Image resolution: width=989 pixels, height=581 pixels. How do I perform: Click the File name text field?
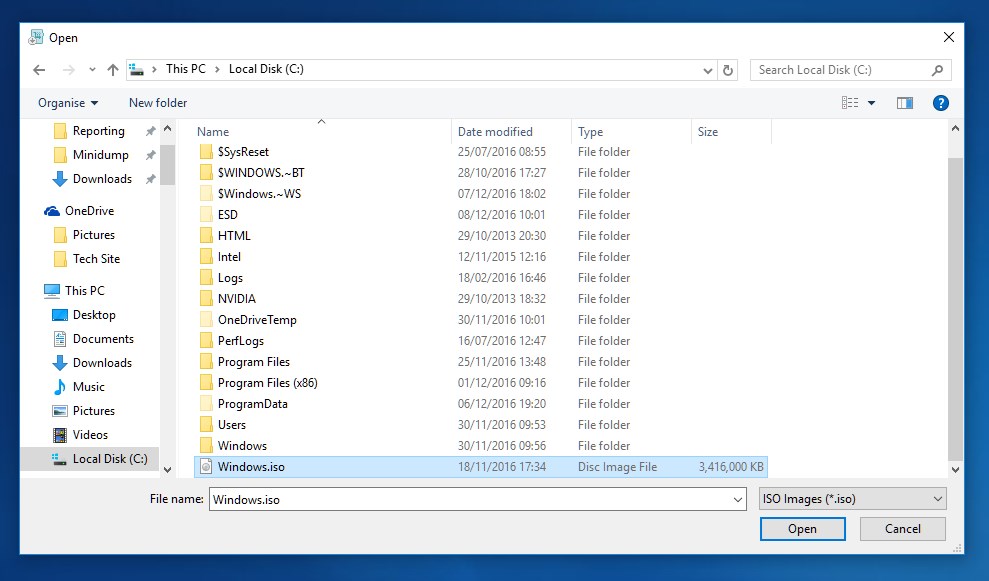pyautogui.click(x=469, y=499)
